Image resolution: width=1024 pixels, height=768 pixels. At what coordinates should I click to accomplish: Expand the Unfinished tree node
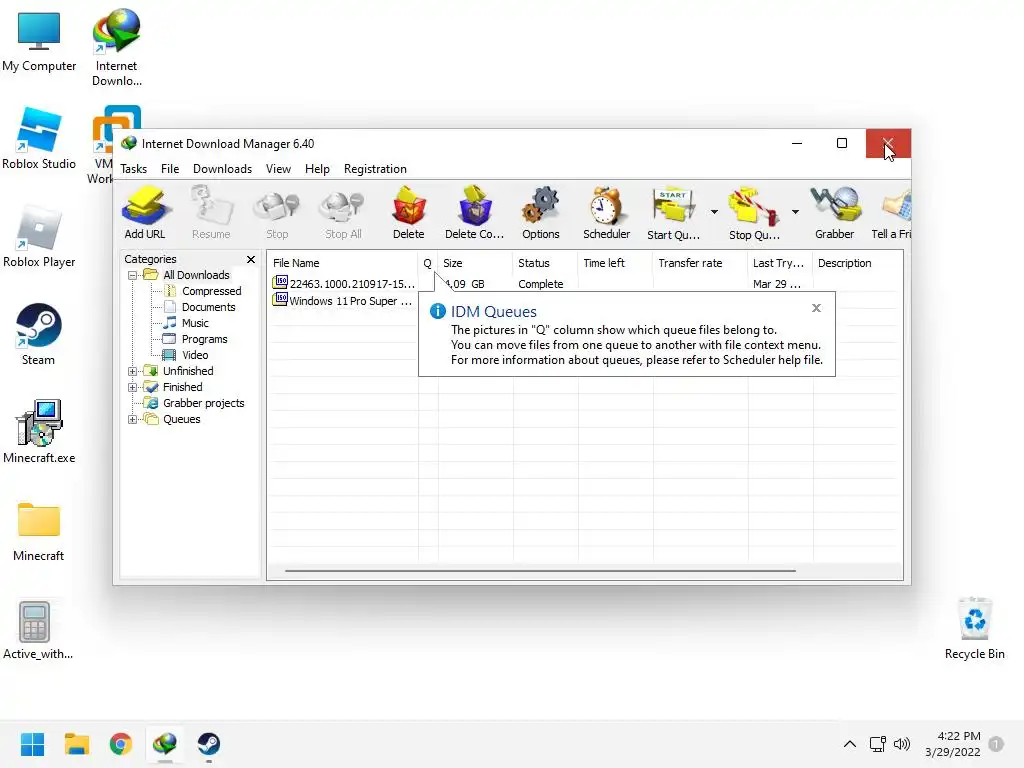pyautogui.click(x=133, y=371)
